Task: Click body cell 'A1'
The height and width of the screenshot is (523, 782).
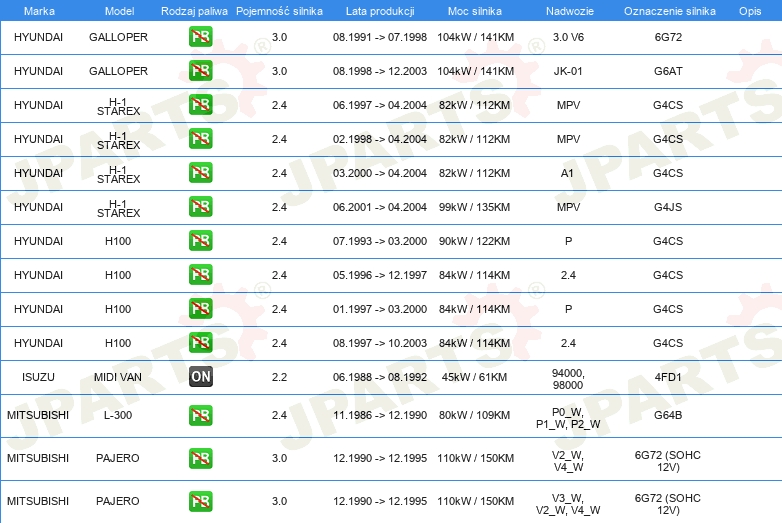Action: 567,173
